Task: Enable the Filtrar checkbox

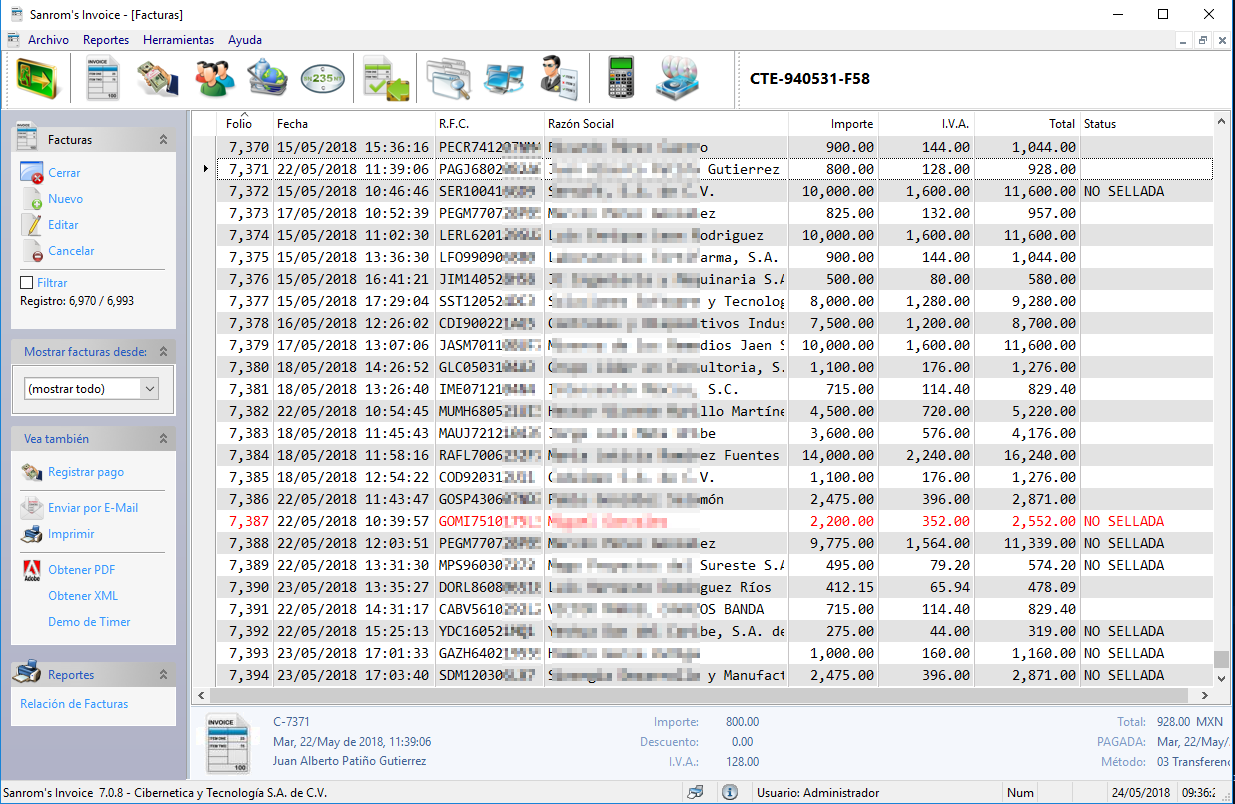Action: click(x=27, y=283)
